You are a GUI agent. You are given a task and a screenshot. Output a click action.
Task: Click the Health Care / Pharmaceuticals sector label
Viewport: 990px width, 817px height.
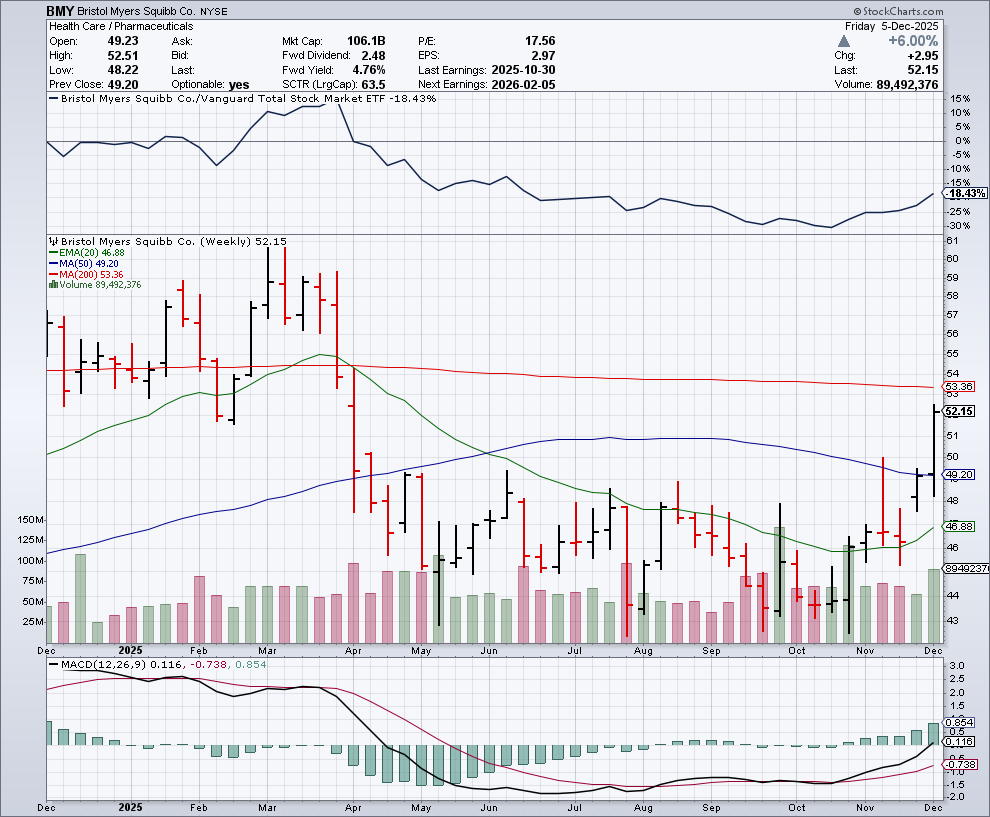pos(121,26)
